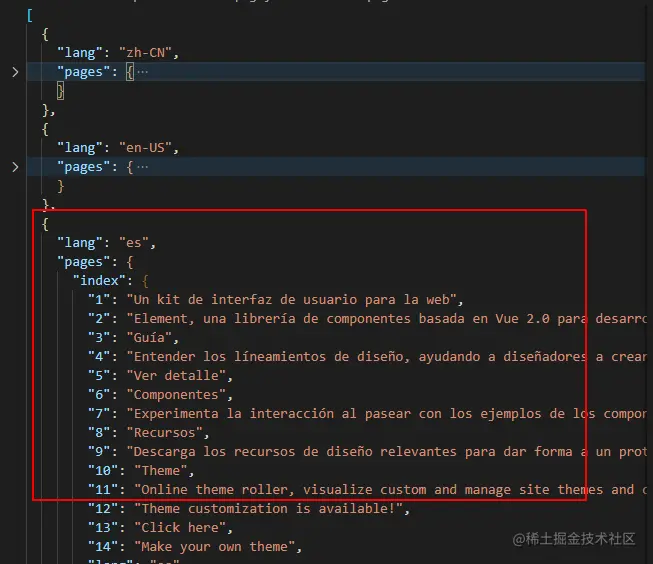The image size is (653, 564).
Task: Click the closing brace under en-US pages
Action: [60, 186]
